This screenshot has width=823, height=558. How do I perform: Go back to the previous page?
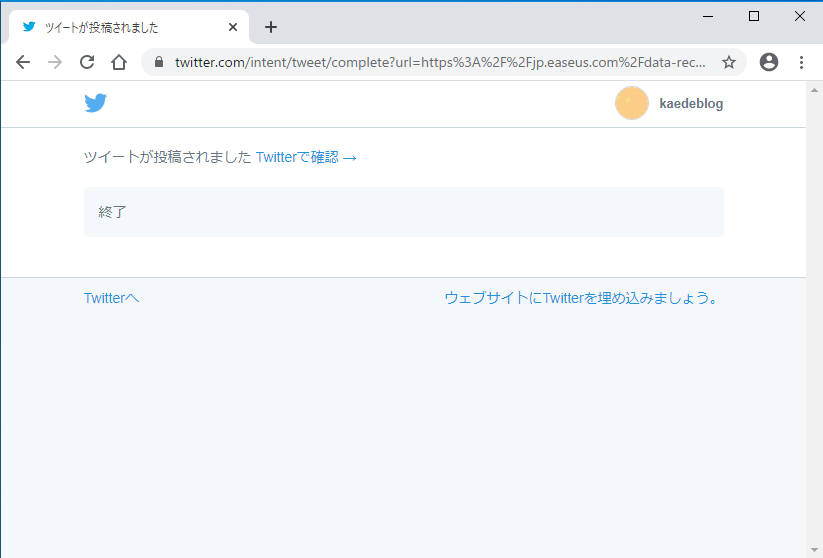pos(23,62)
